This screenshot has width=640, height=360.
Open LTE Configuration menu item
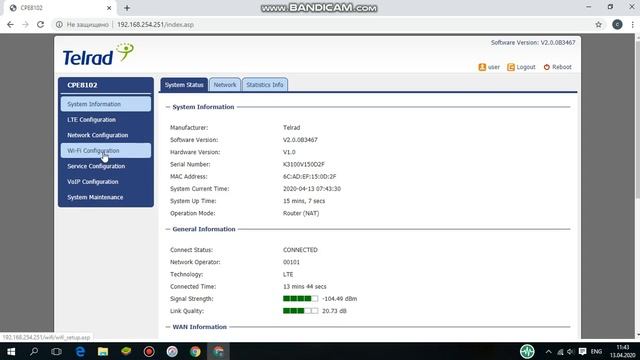click(106, 120)
